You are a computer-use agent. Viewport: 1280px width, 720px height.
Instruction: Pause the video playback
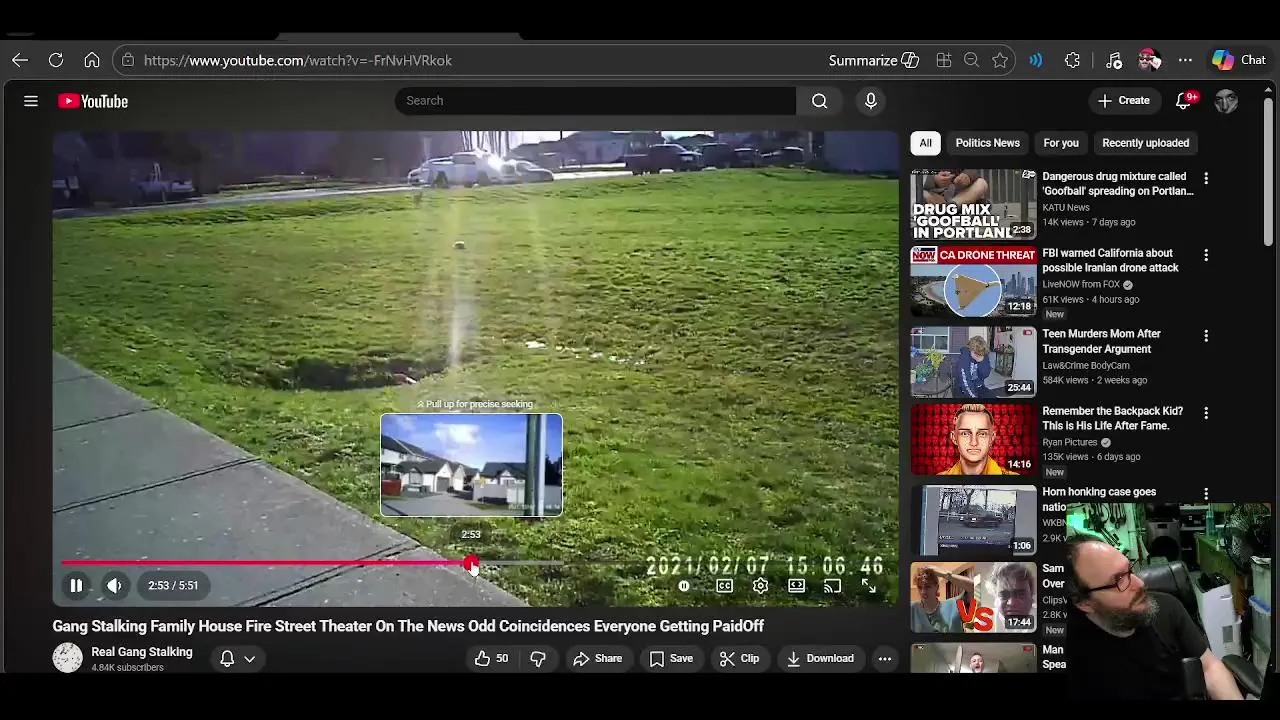coord(76,586)
